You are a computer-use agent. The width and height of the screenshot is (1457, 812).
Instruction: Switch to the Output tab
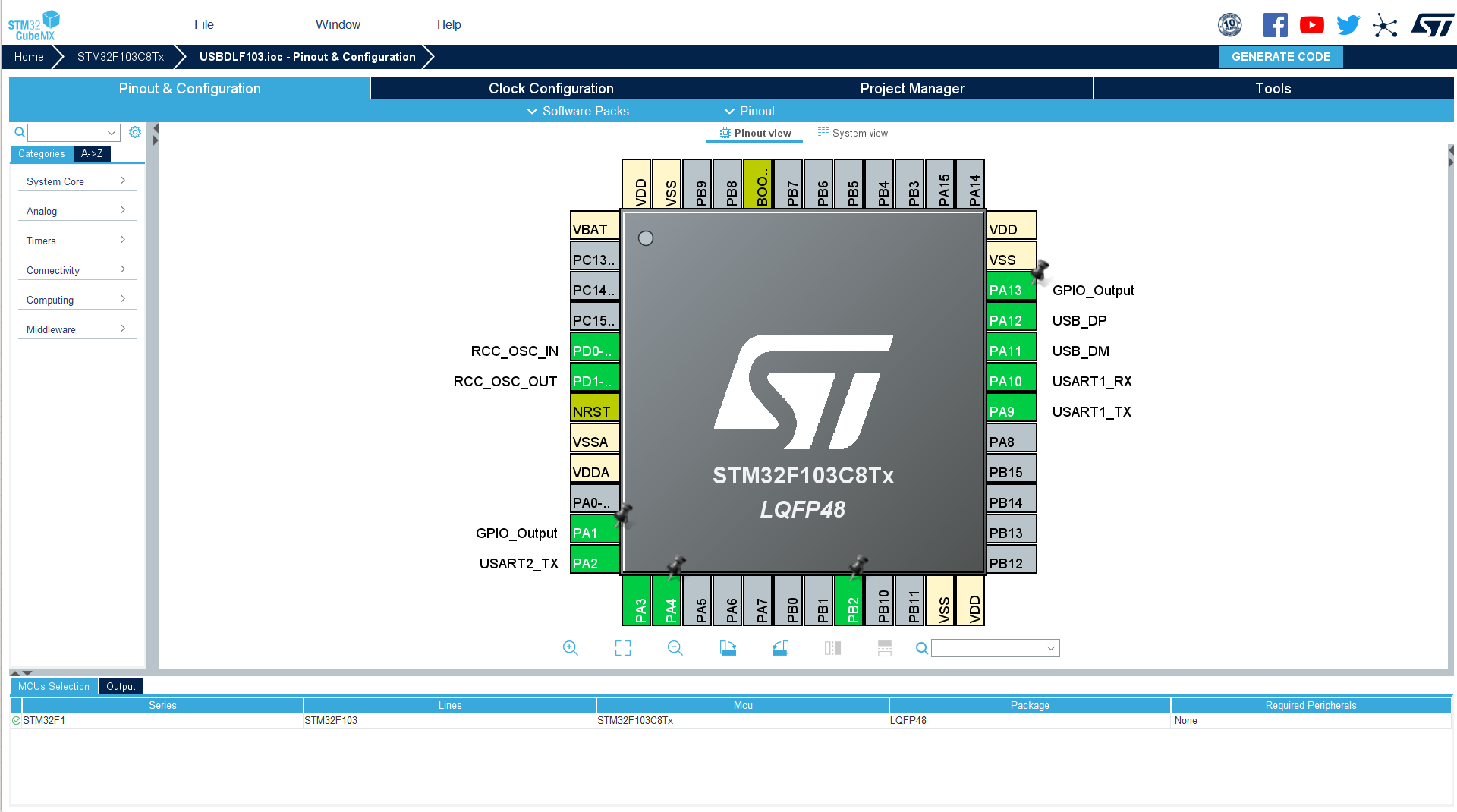point(121,686)
